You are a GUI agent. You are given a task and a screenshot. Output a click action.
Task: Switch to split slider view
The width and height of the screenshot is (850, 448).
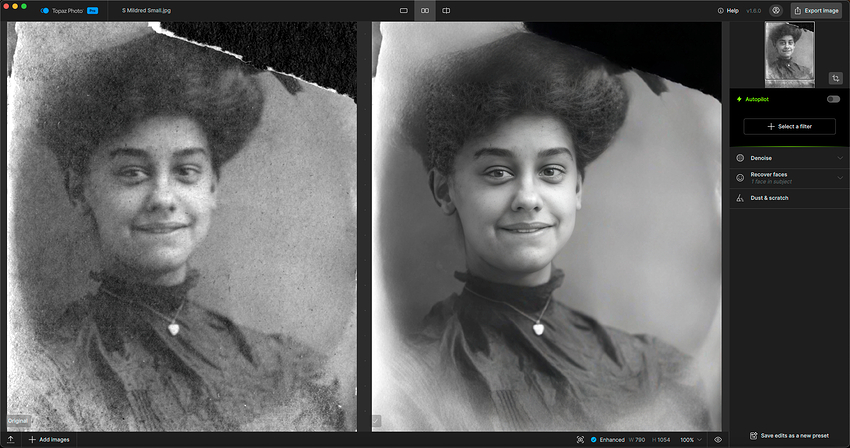446,10
